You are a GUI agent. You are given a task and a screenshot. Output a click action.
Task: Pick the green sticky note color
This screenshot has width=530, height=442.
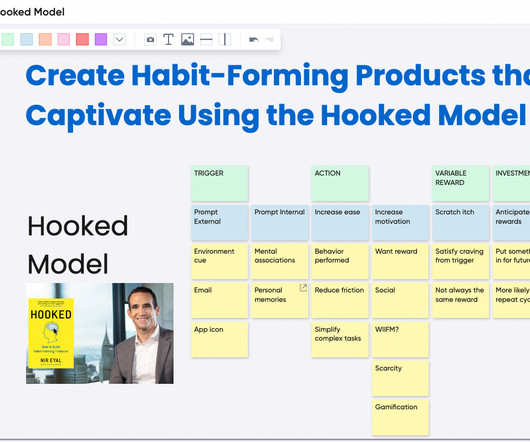(7, 39)
